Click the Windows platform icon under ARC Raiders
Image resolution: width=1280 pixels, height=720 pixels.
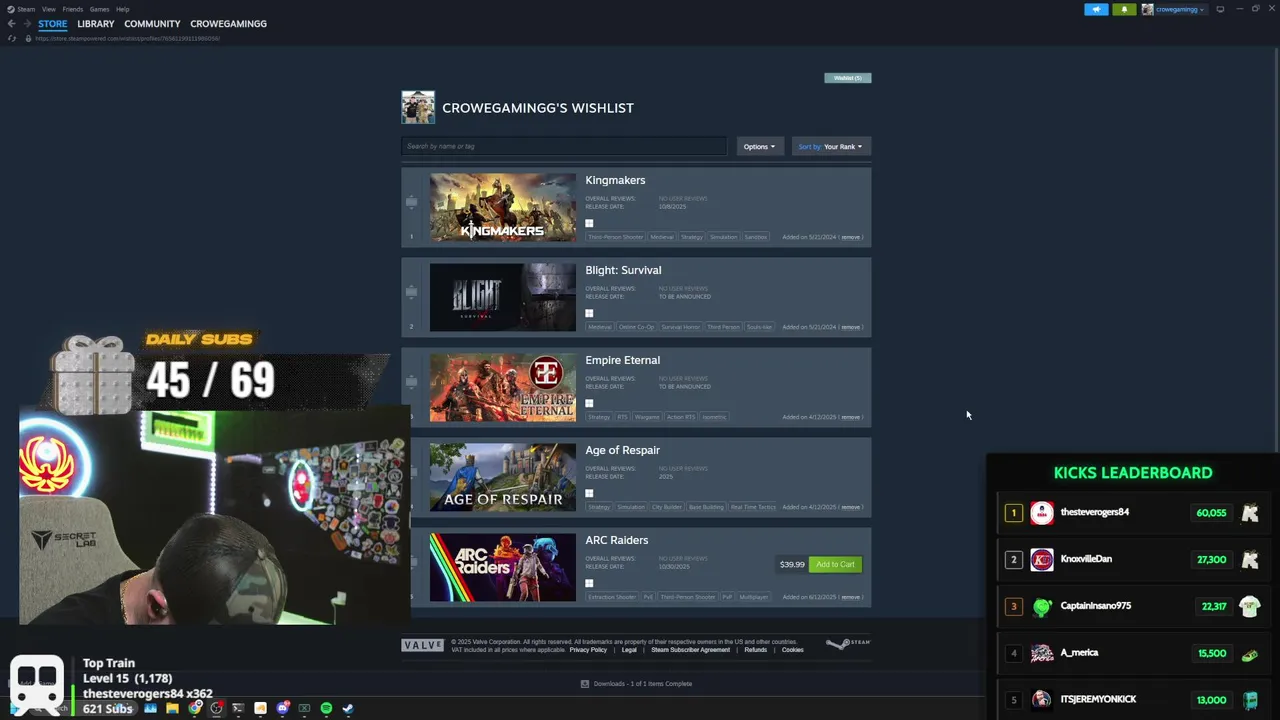click(x=589, y=583)
